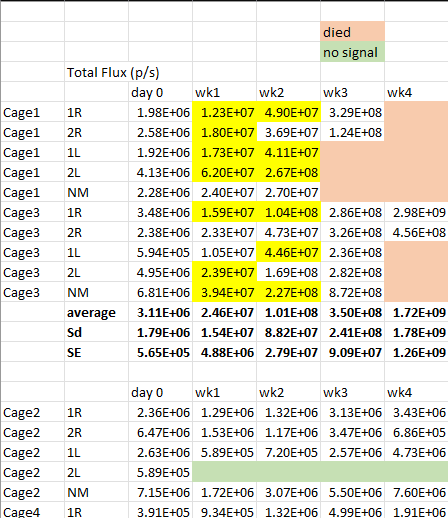Select cell with value 2.70E+07
Screen dimensions: 448x518
point(288,192)
